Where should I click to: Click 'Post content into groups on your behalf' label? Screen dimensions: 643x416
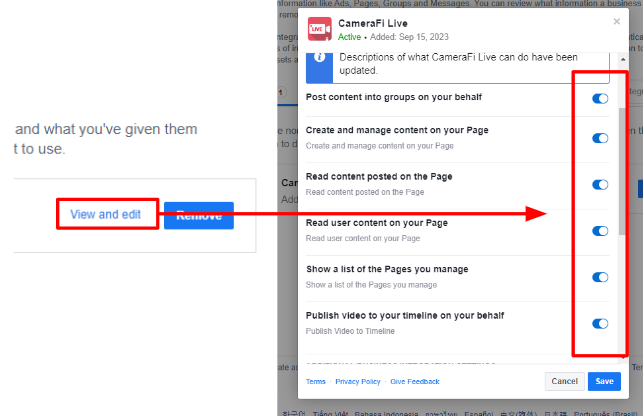[x=394, y=97]
